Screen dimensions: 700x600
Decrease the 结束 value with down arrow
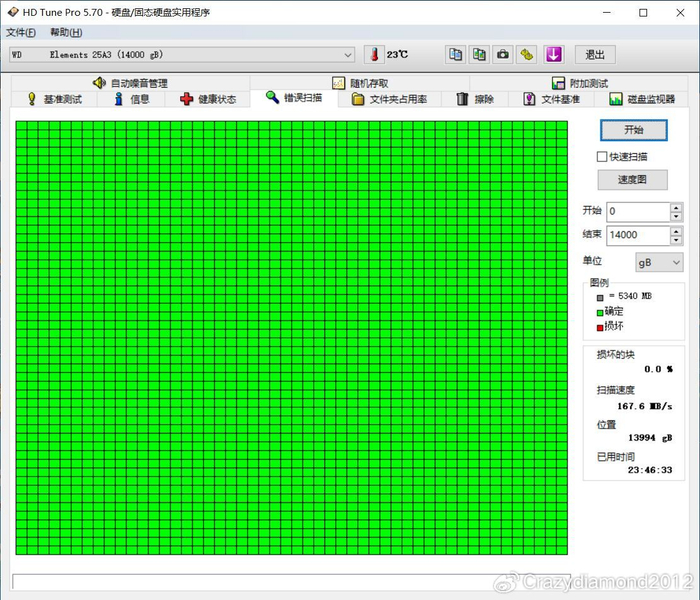tap(676, 240)
